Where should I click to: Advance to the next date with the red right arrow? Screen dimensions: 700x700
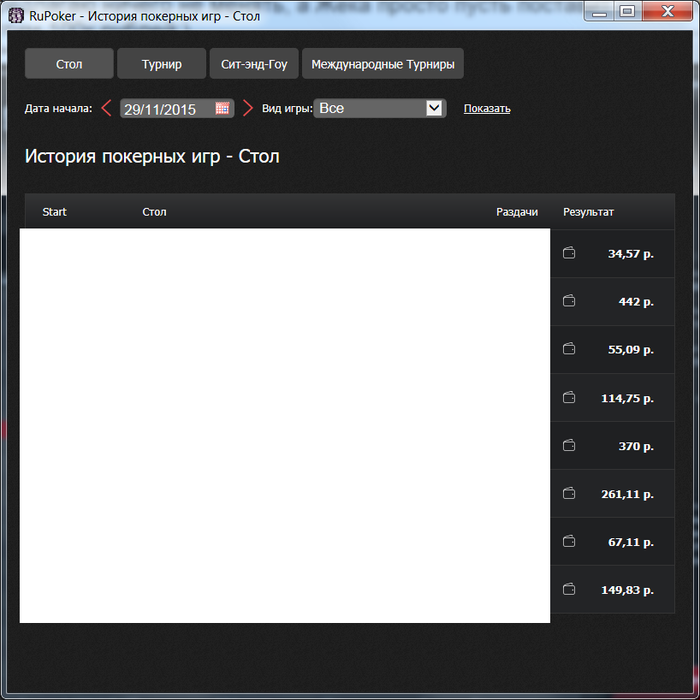pos(248,108)
